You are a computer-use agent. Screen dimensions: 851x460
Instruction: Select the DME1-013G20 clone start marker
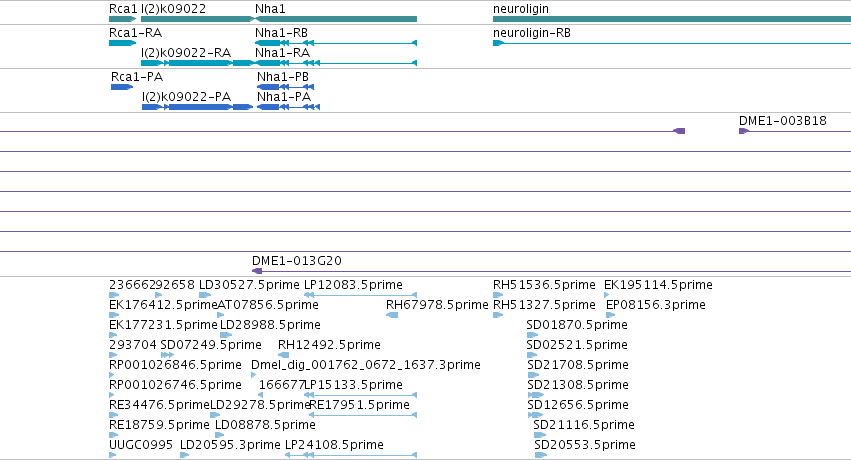coord(257,271)
